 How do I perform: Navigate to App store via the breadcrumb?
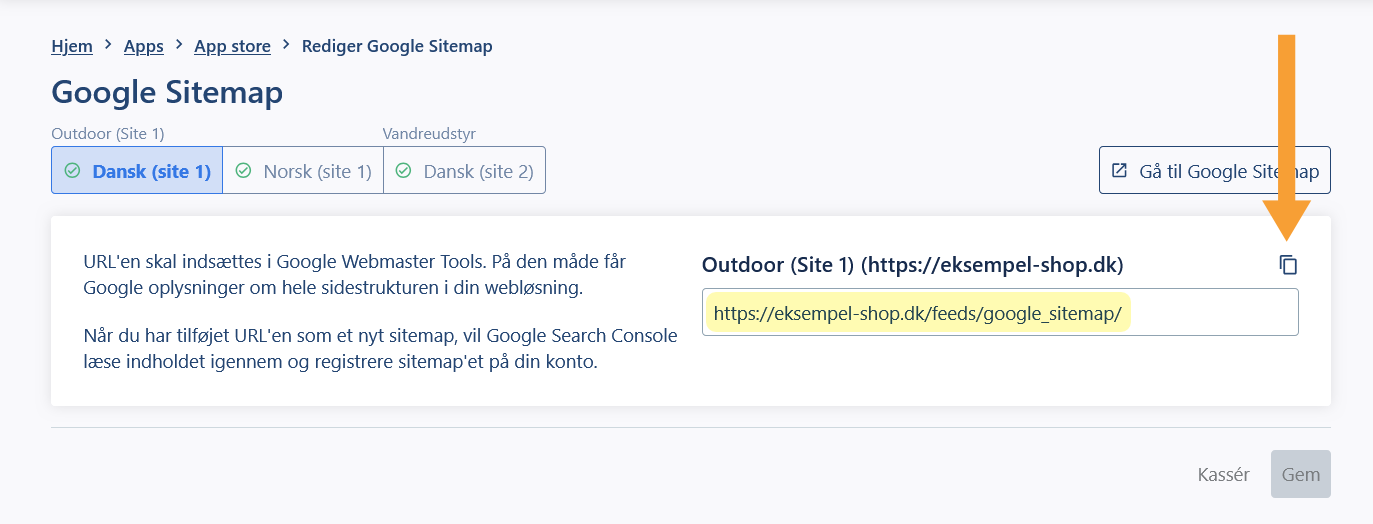tap(232, 46)
